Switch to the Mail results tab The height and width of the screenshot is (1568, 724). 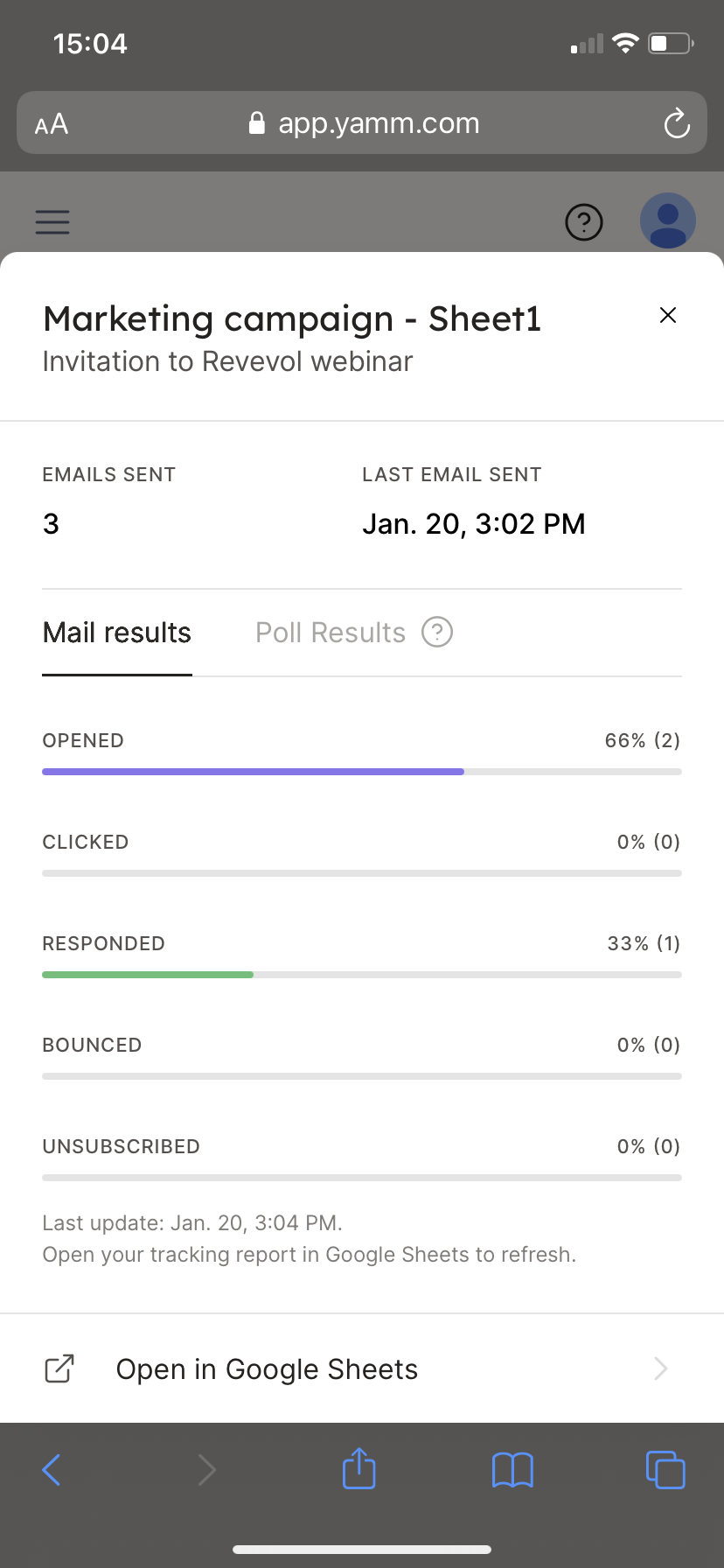pyautogui.click(x=117, y=633)
